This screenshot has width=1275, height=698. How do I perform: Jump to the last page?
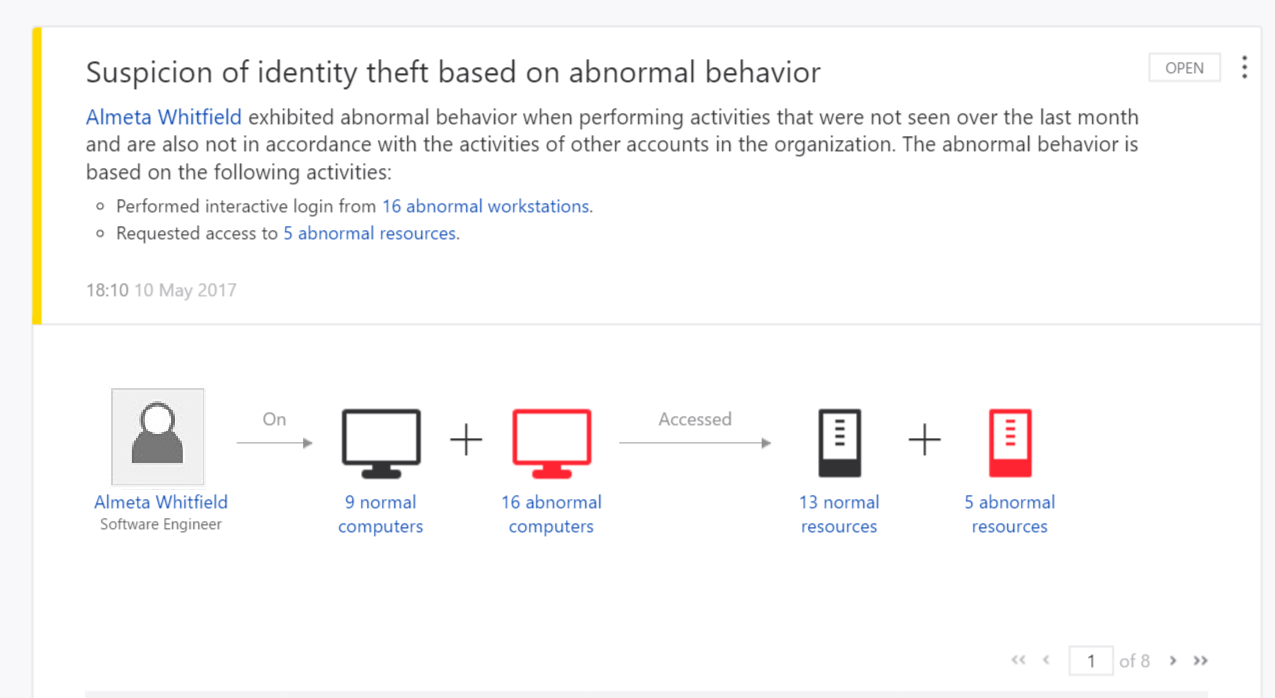pos(1201,660)
